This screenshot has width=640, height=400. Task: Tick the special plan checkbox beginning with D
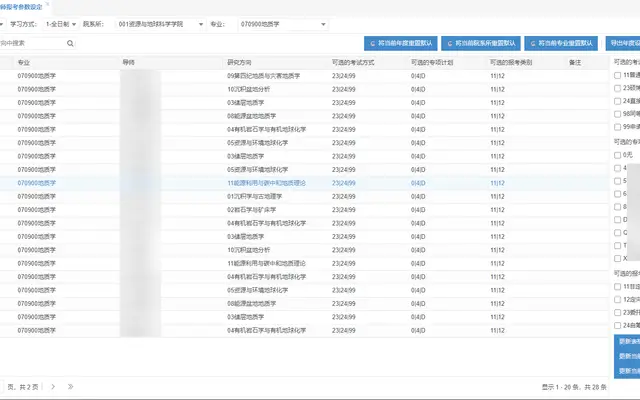(618, 220)
